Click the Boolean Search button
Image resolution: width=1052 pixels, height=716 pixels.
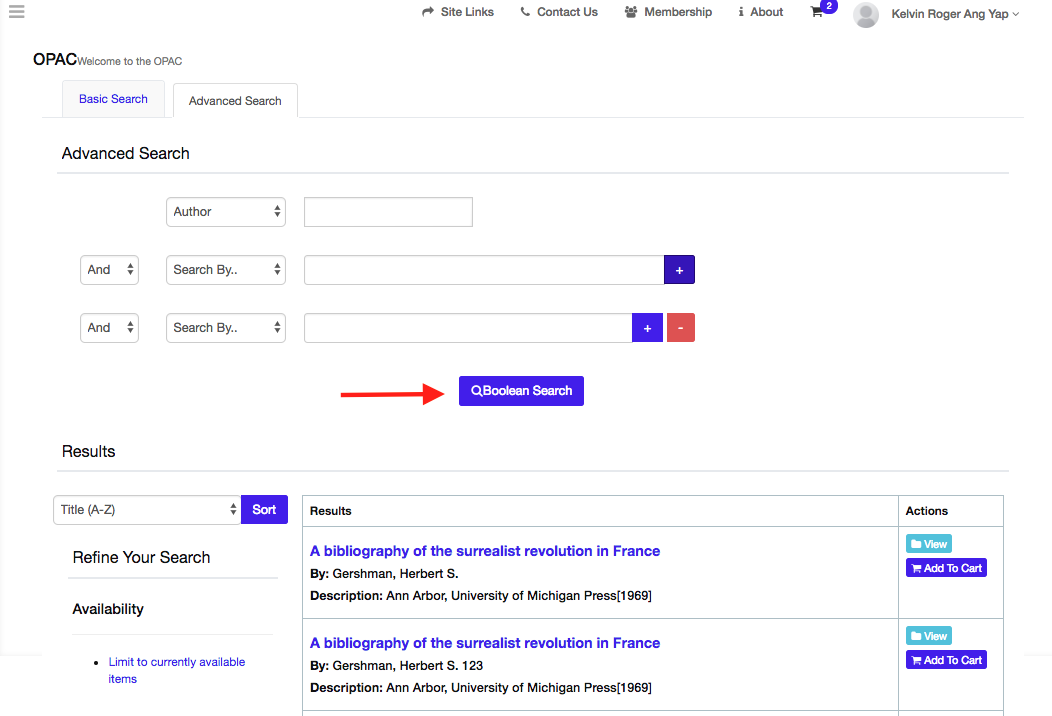click(521, 391)
